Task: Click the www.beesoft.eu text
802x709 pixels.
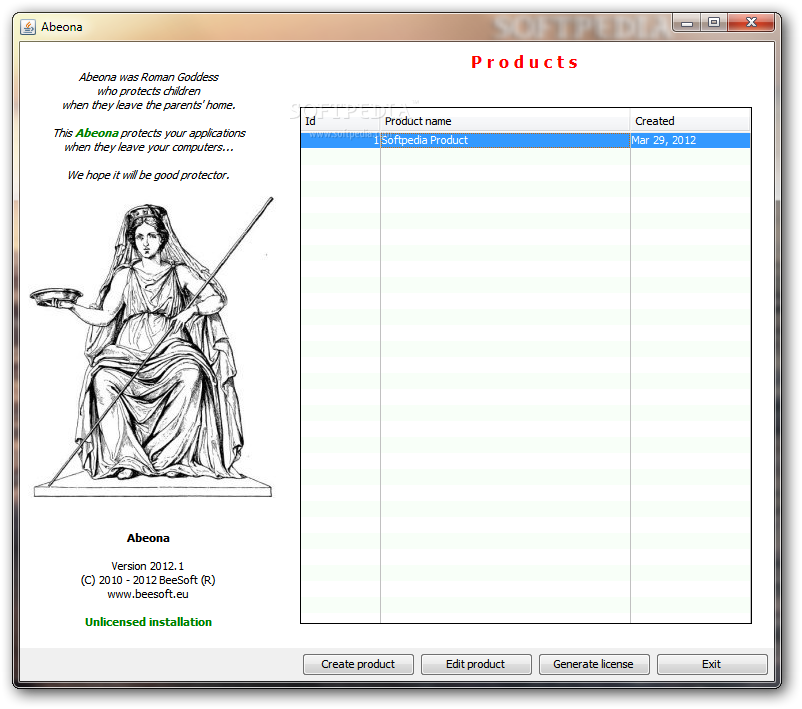Action: pyautogui.click(x=148, y=594)
